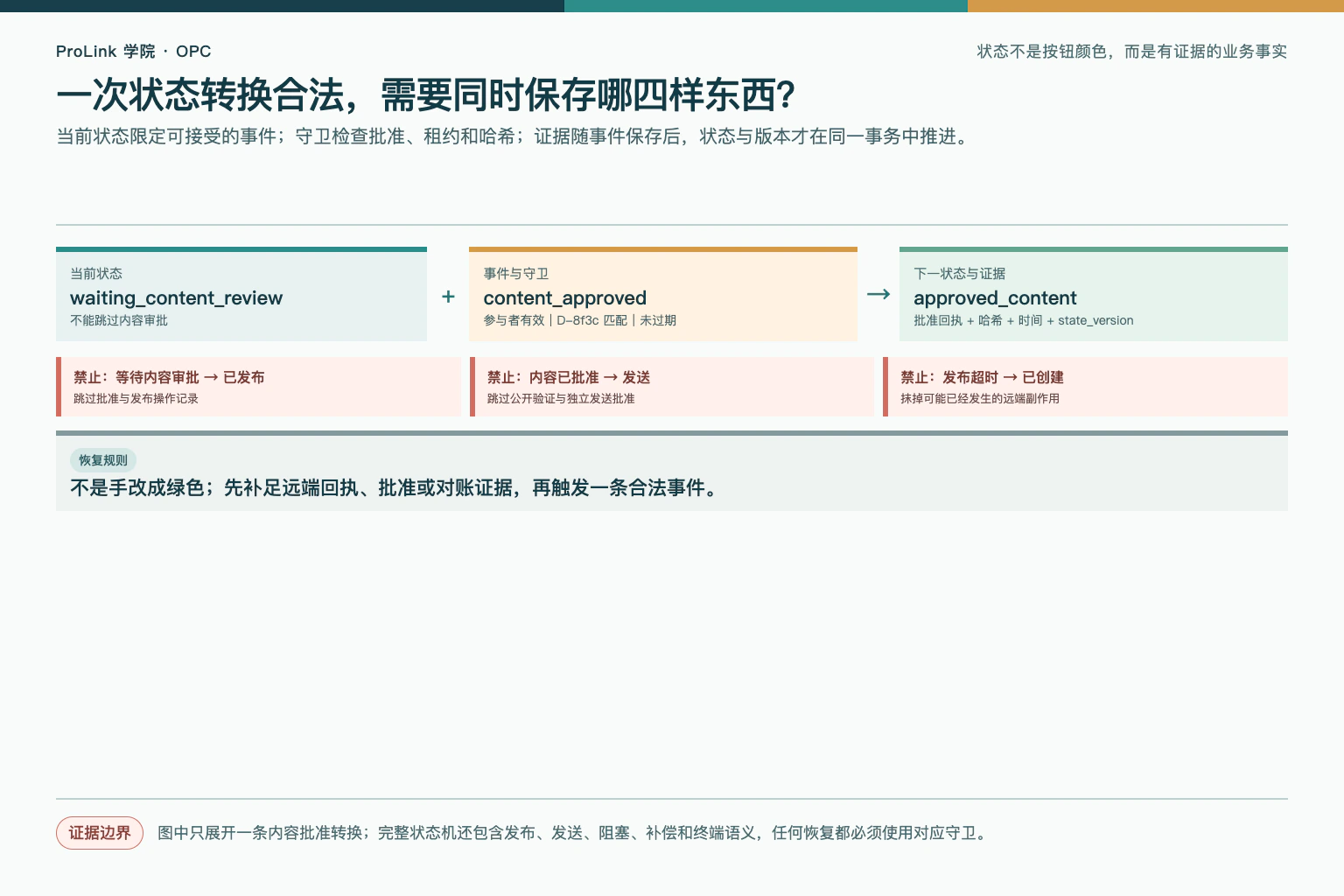Click the 当前状态 card label
Image resolution: width=1344 pixels, height=896 pixels.
[96, 274]
